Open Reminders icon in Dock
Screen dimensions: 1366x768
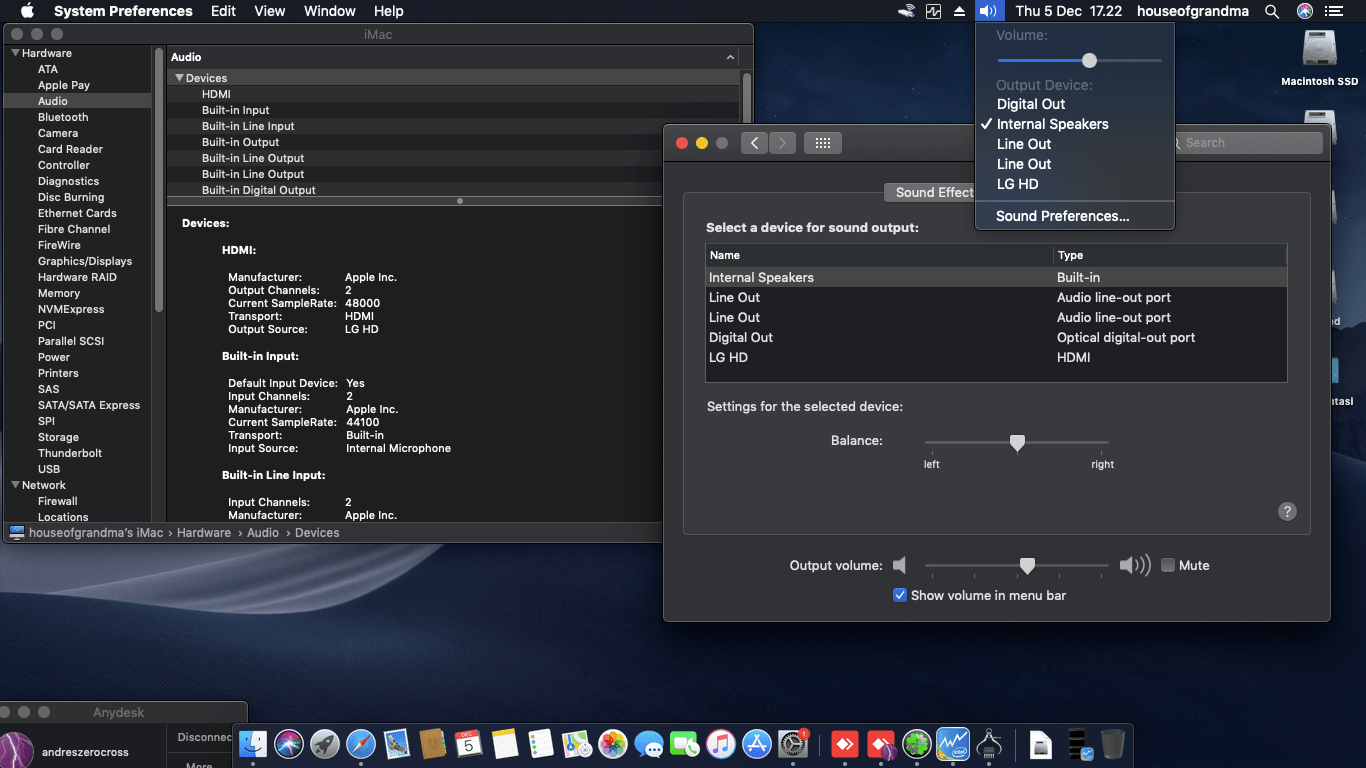[x=540, y=743]
